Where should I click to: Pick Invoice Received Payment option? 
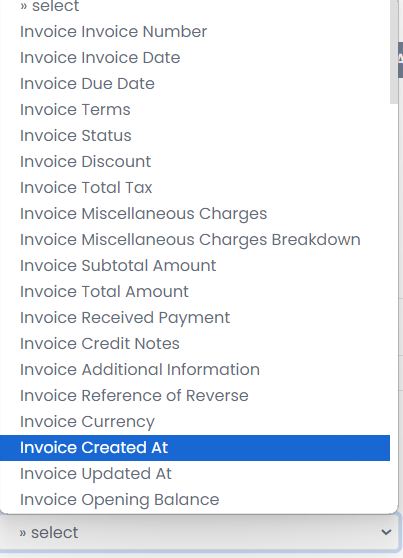195,317
